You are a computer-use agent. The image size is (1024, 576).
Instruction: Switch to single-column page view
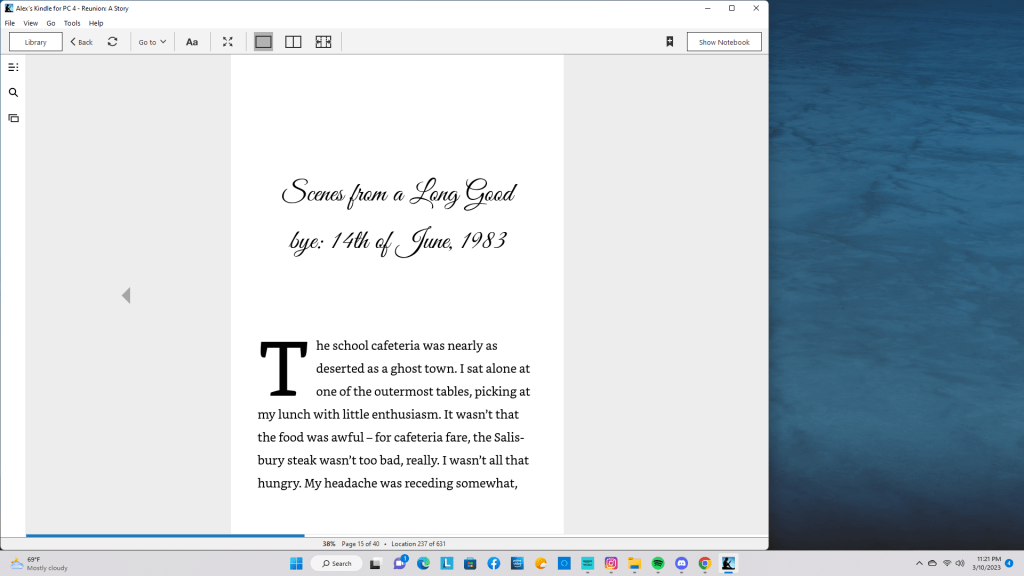coord(263,42)
